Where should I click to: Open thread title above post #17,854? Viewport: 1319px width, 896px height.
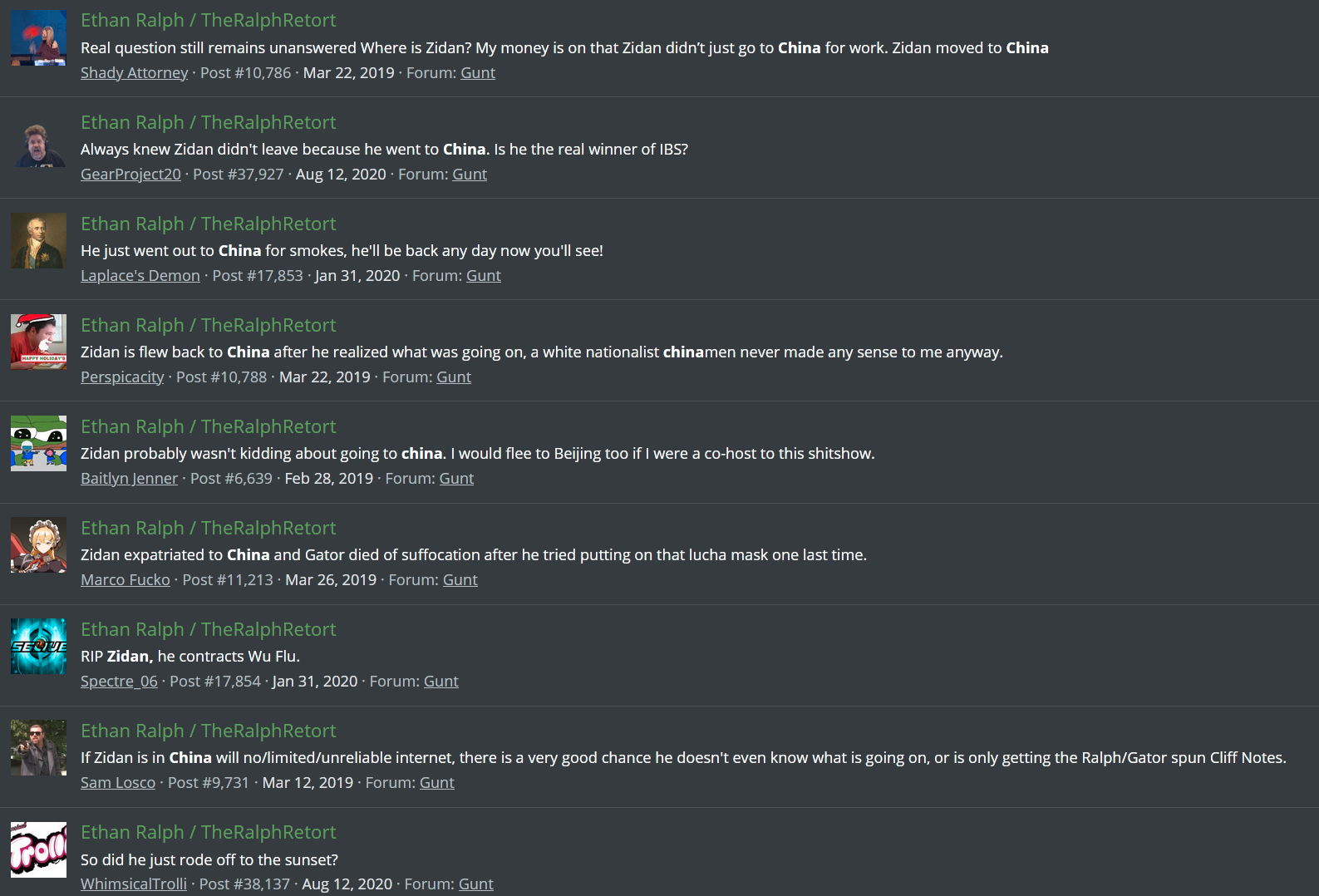click(208, 629)
